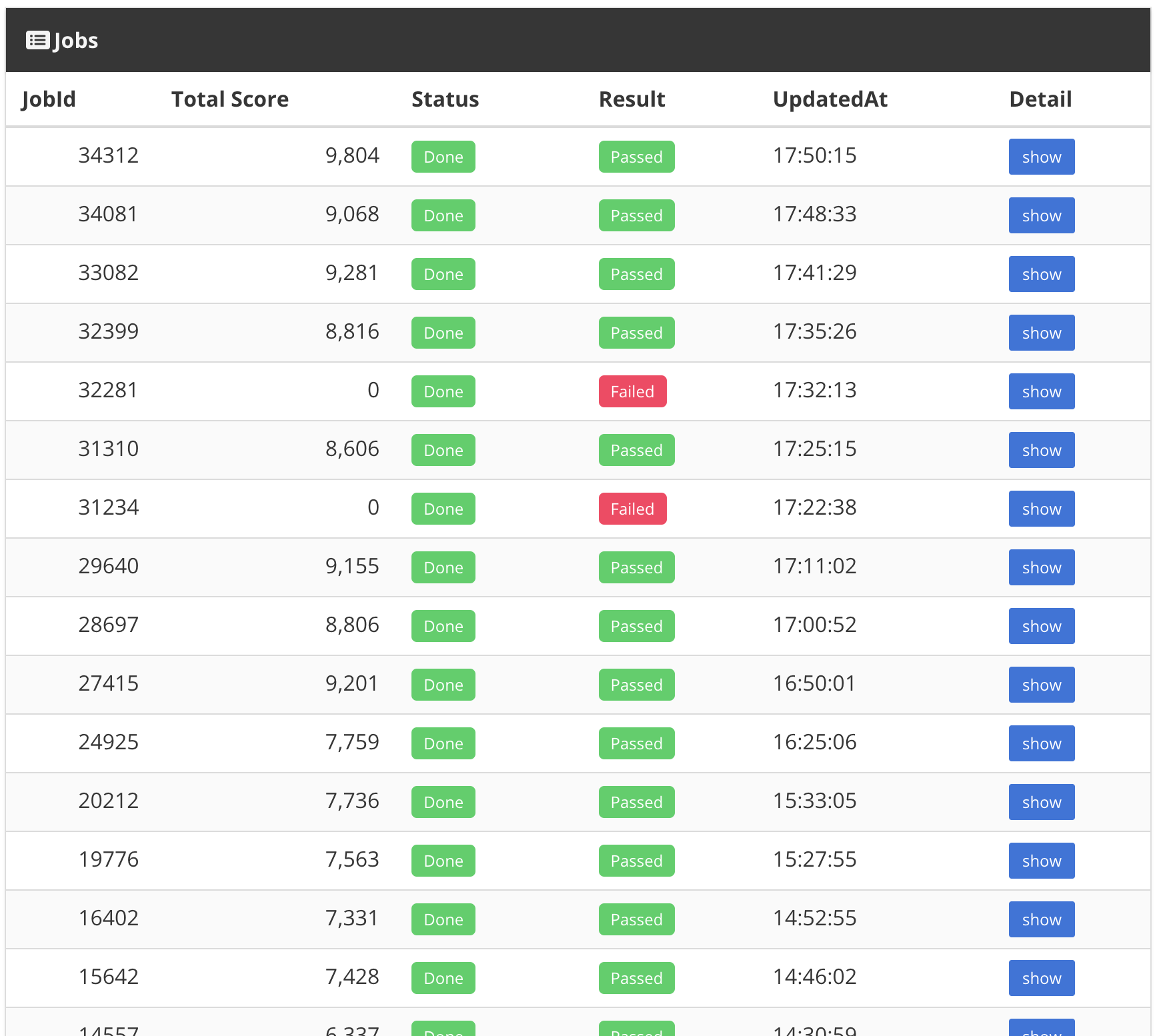
Task: Click the Result column header
Action: (632, 99)
